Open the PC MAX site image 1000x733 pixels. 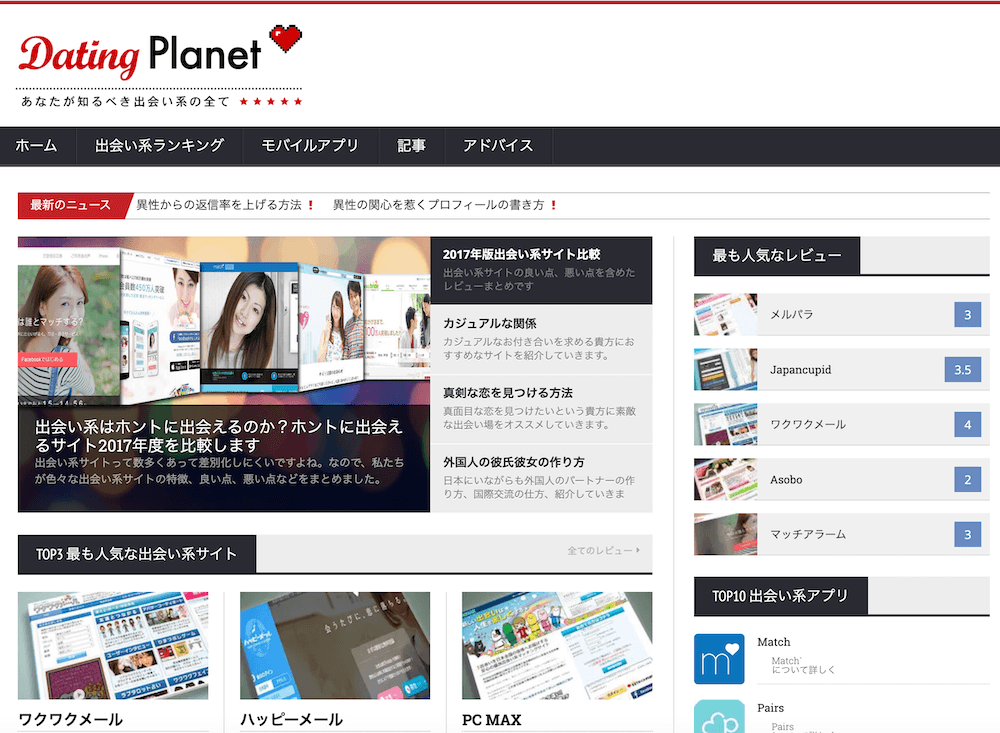[x=557, y=645]
